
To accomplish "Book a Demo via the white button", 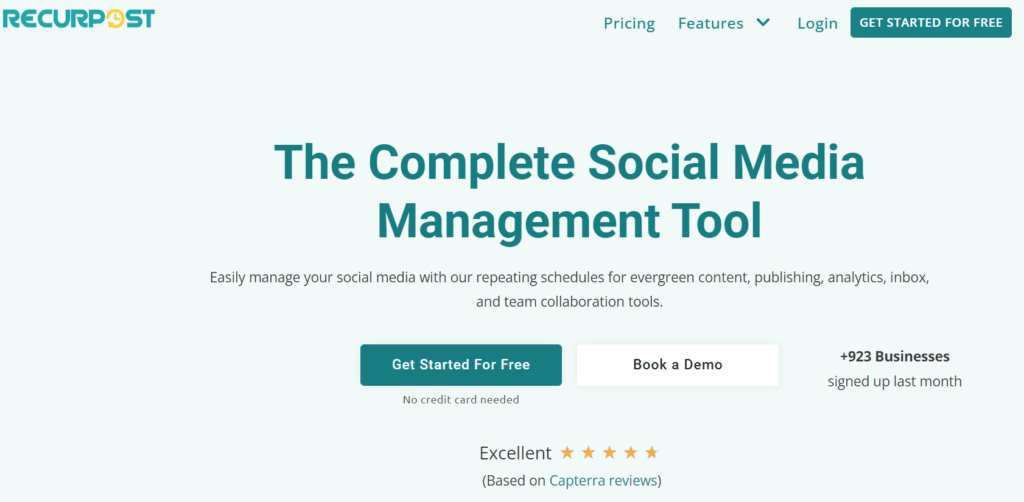I will 677,365.
